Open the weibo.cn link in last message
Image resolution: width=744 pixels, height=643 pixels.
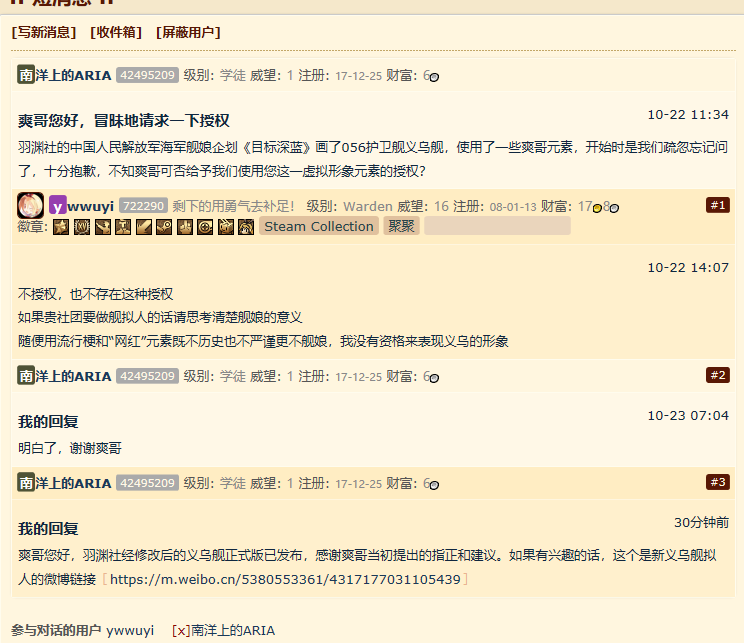click(x=284, y=579)
